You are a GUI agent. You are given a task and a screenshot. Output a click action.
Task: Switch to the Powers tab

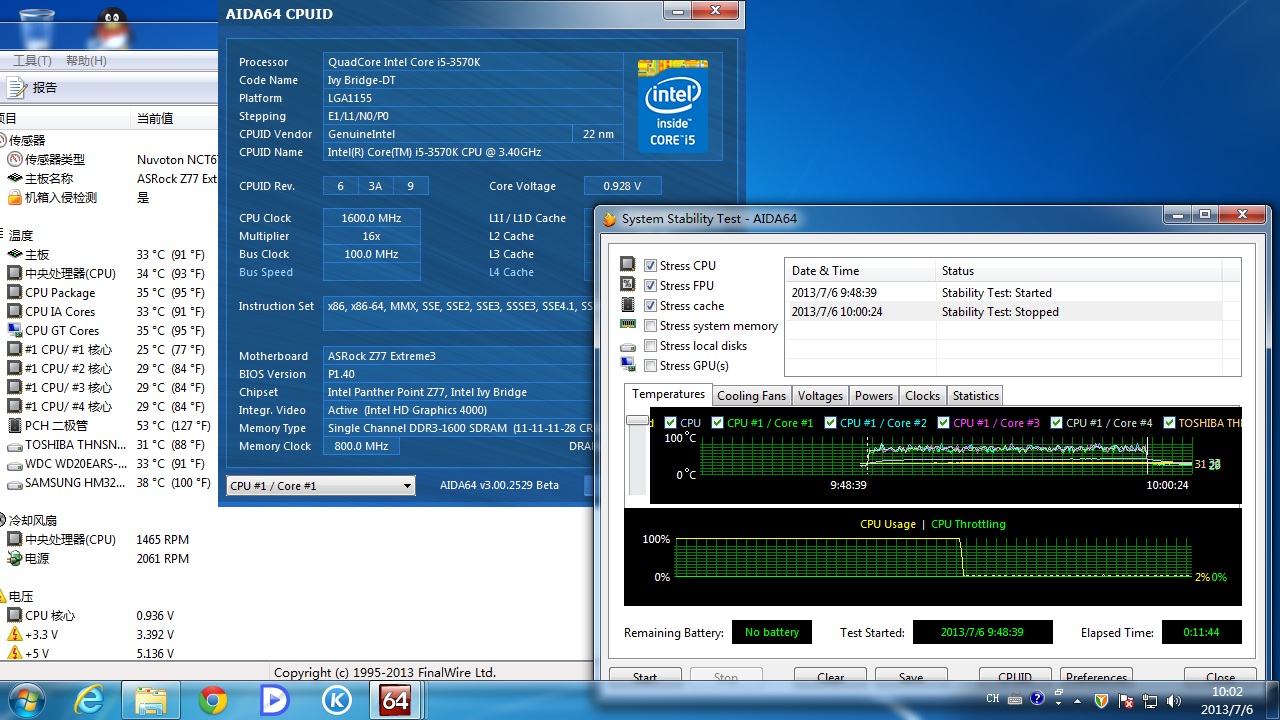[873, 396]
